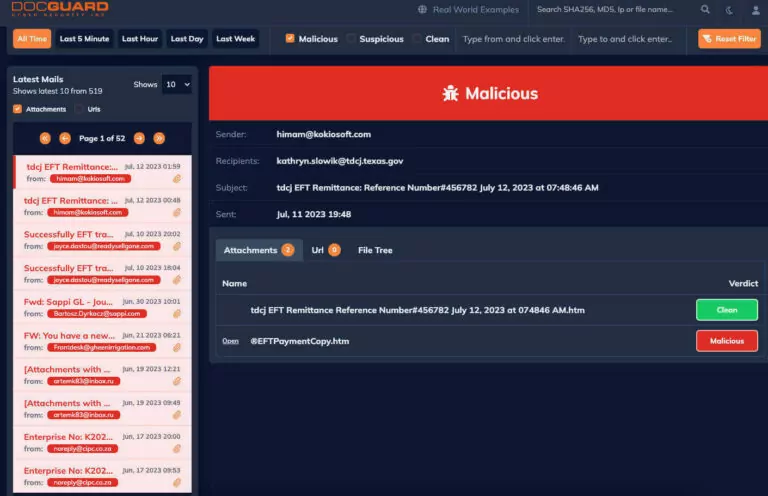Click sender address himam@kokiosoft.com in details
Viewport: 768px width, 496px height.
[x=323, y=134]
